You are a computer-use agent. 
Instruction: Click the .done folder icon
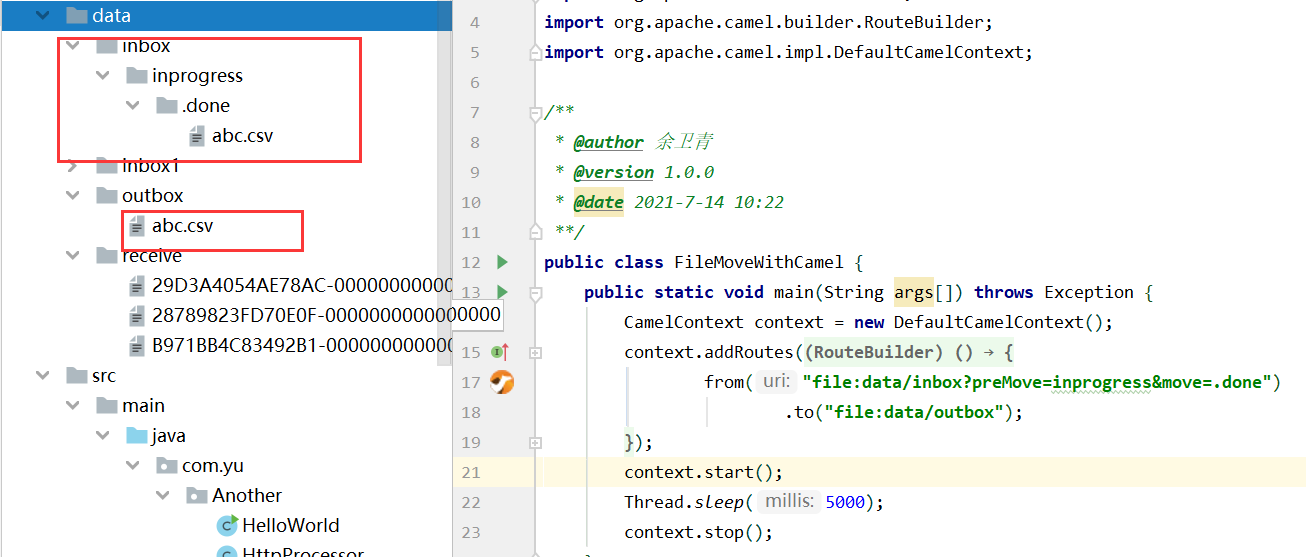click(167, 106)
